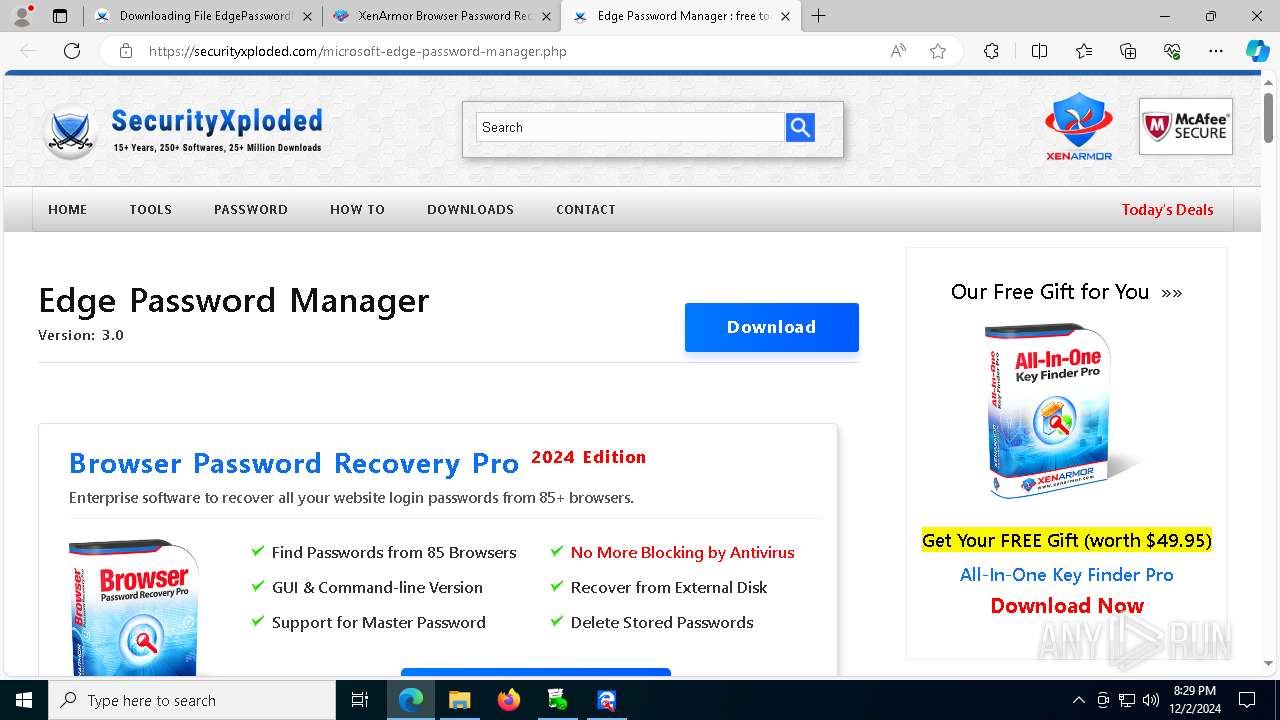This screenshot has width=1280, height=720.
Task: Close the Edge Password Manager tab
Action: (785, 16)
